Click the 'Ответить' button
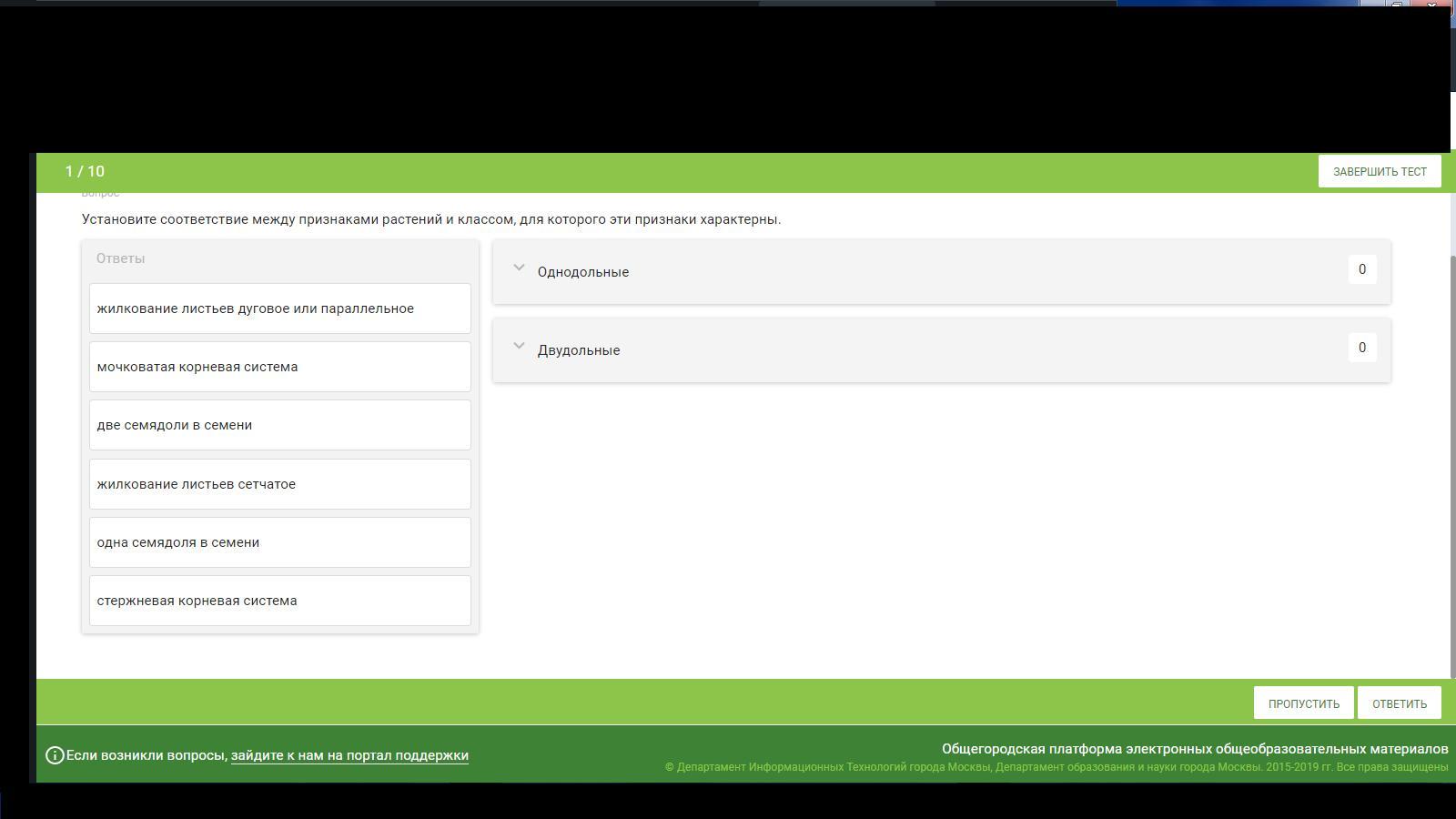This screenshot has width=1456, height=819. click(1399, 703)
